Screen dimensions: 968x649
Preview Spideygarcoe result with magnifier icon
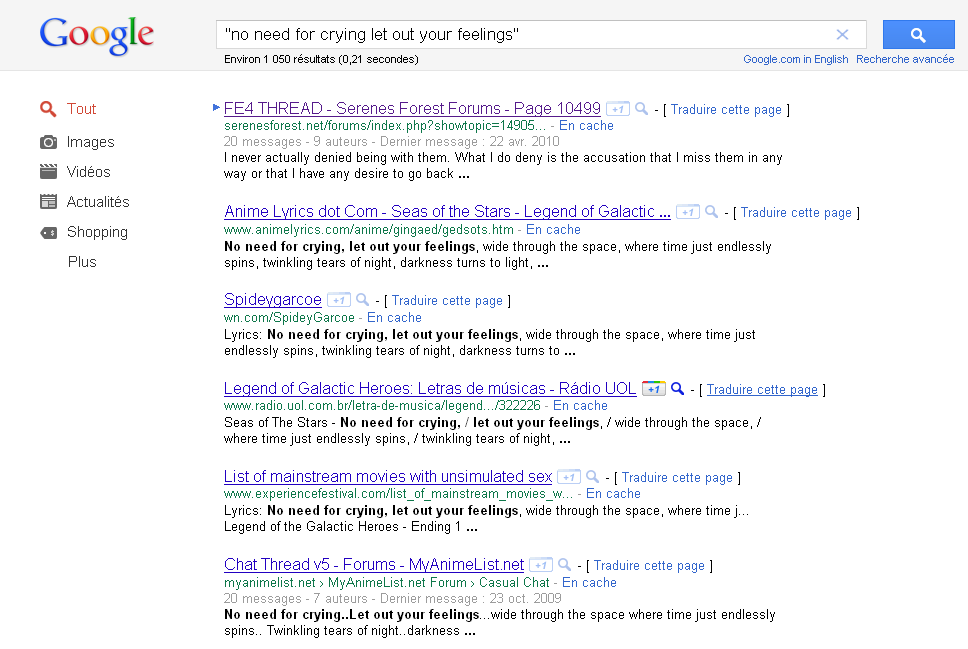(362, 299)
